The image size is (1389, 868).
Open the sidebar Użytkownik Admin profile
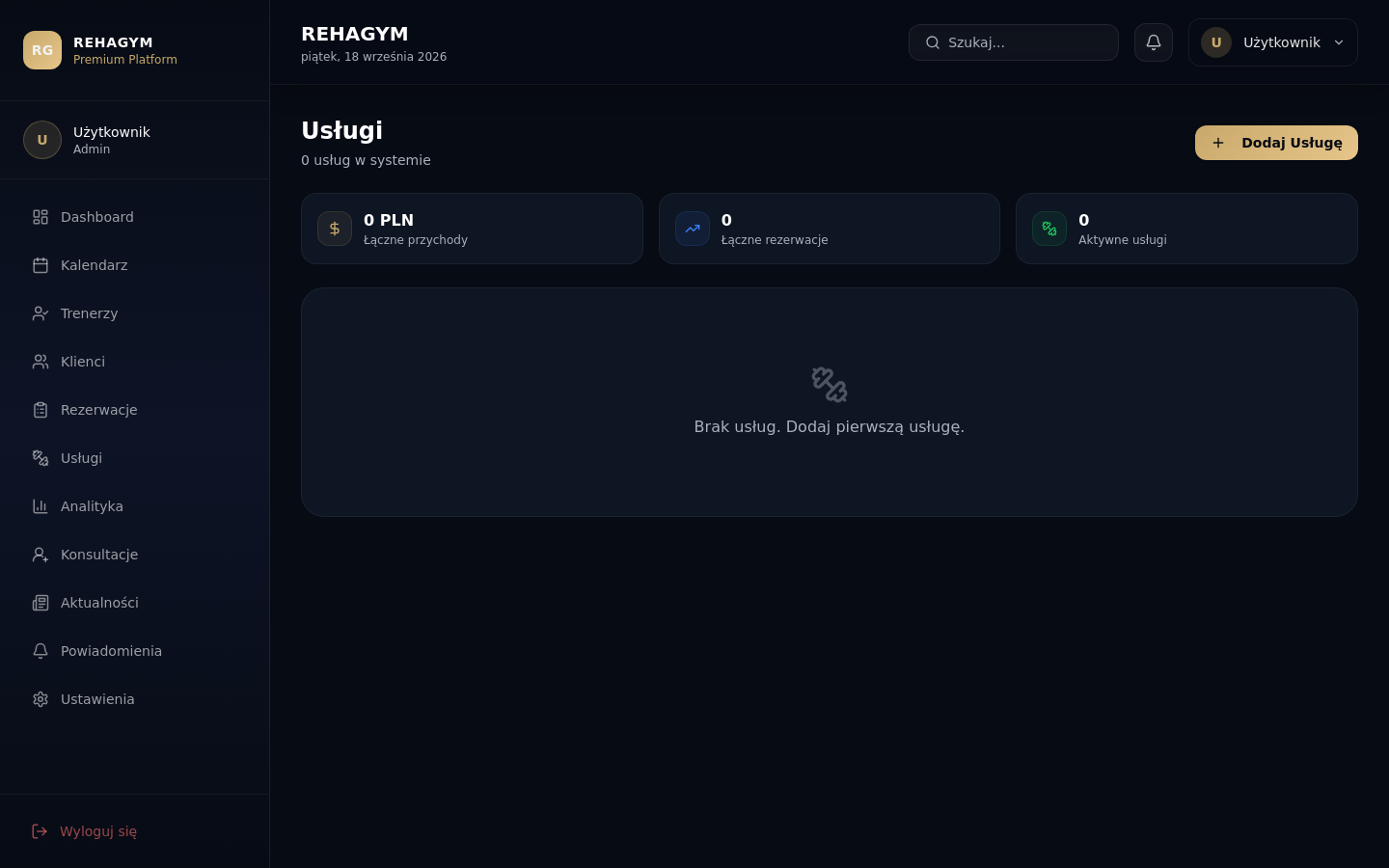pos(134,140)
